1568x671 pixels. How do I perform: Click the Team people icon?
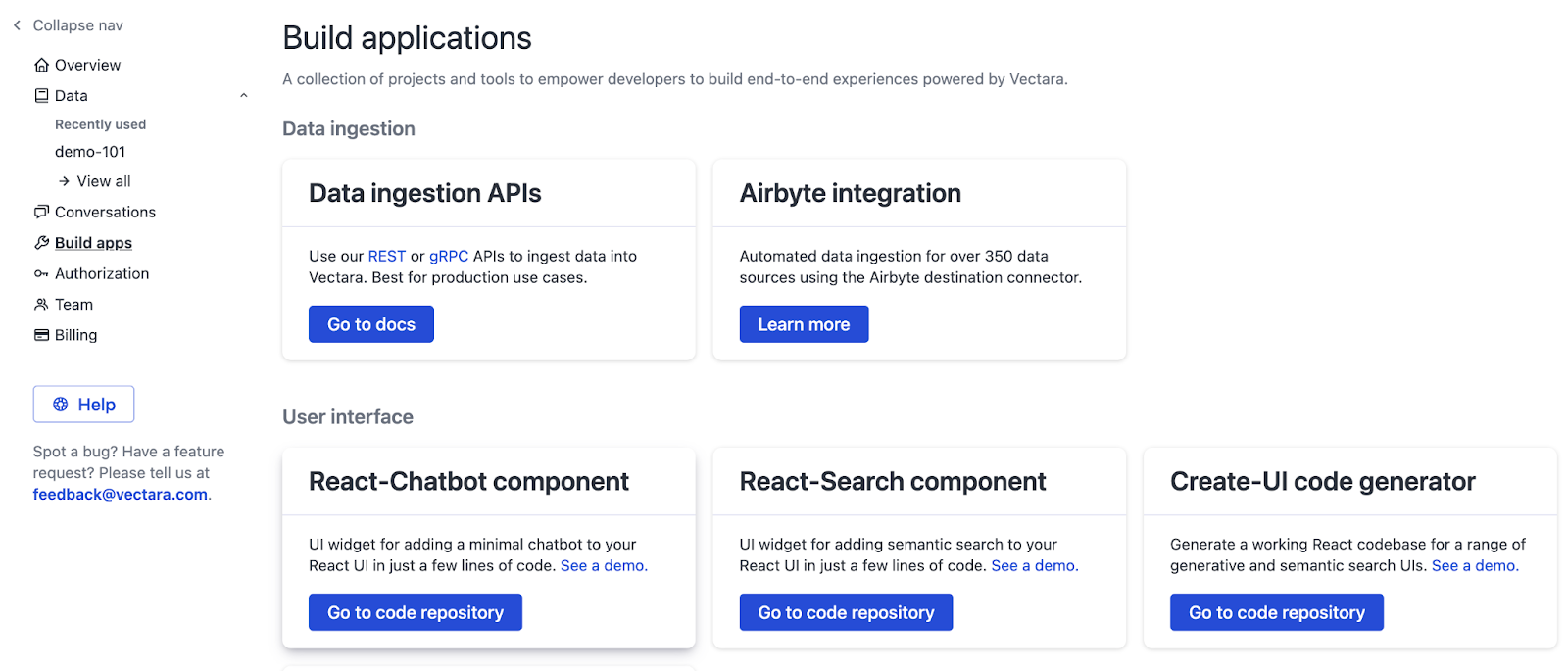[41, 304]
